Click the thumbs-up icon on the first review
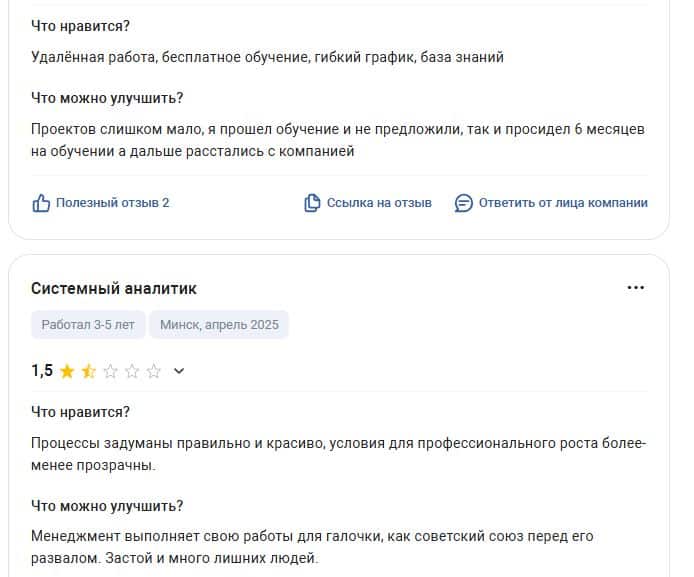This screenshot has height=577, width=694. pyautogui.click(x=41, y=203)
